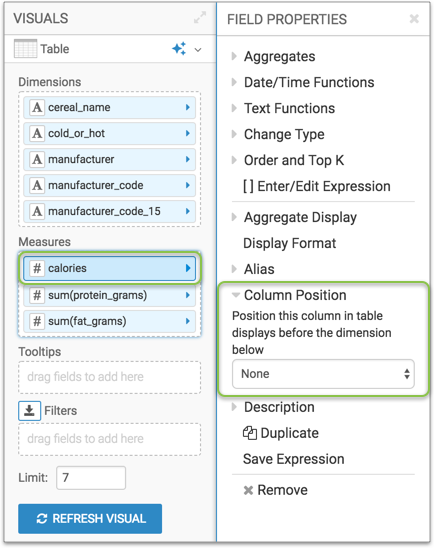Collapse the Column Position section

(289, 295)
